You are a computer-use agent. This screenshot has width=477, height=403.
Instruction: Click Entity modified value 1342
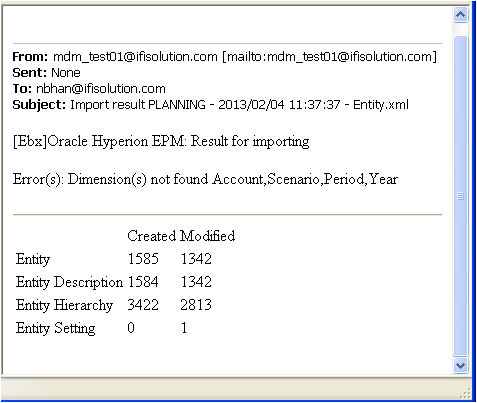click(x=196, y=259)
